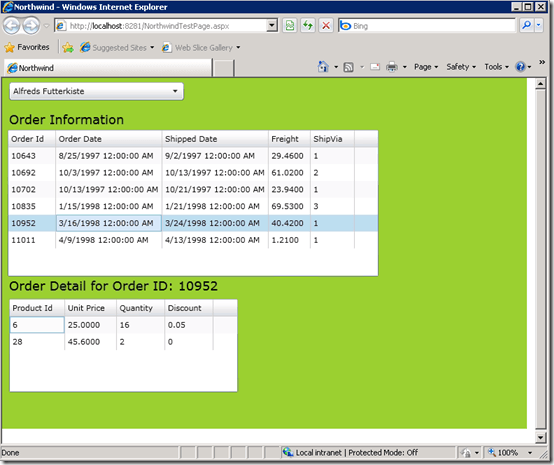Open the Favorites star button

(x=27, y=47)
